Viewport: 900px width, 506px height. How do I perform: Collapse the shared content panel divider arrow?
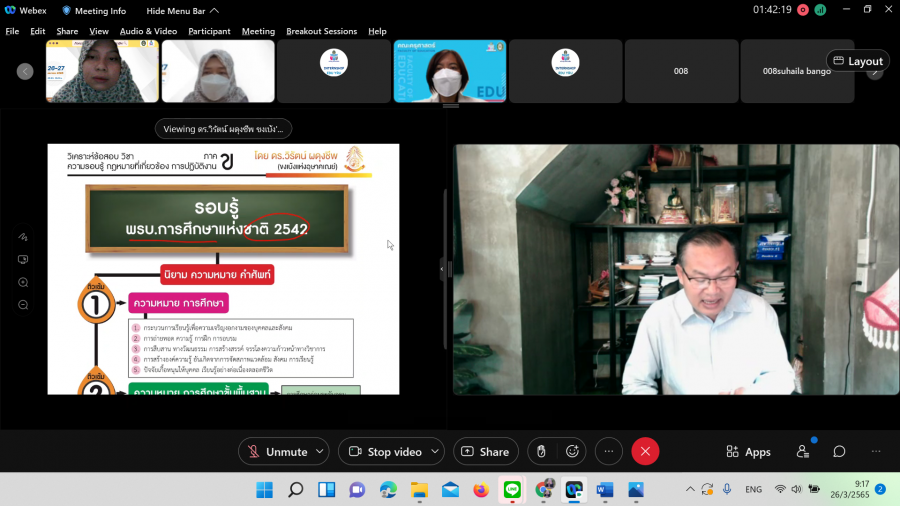442,269
